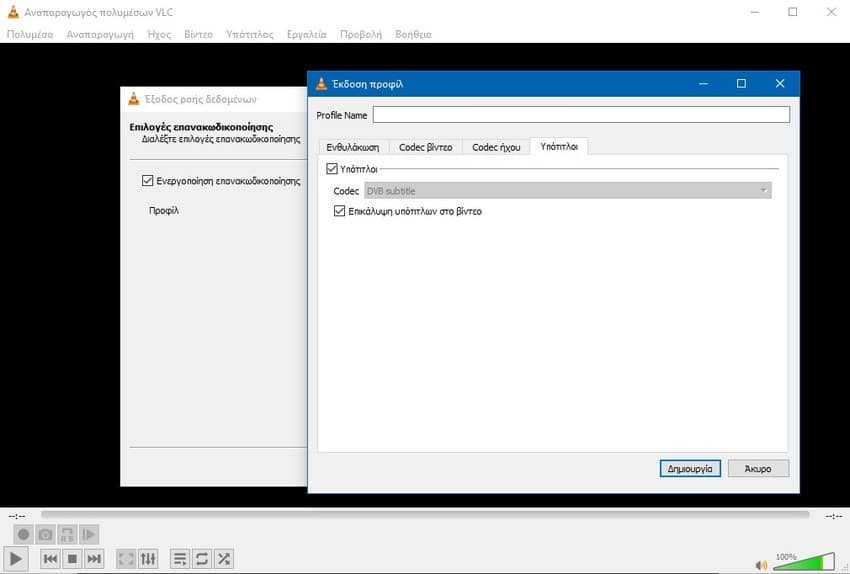Open the Υπότιτλος menu
This screenshot has height=574, width=850.
tap(250, 34)
